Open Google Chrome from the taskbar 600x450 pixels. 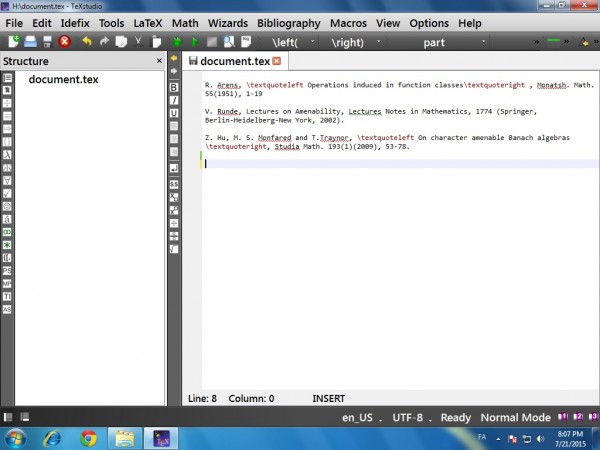pyautogui.click(x=88, y=437)
